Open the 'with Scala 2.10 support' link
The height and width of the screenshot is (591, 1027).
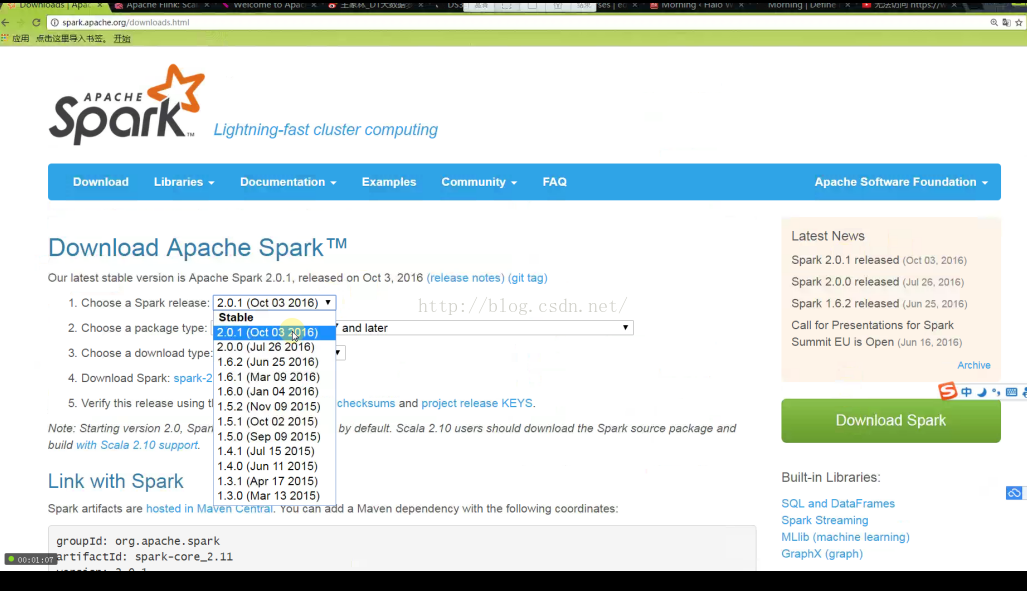tap(137, 445)
